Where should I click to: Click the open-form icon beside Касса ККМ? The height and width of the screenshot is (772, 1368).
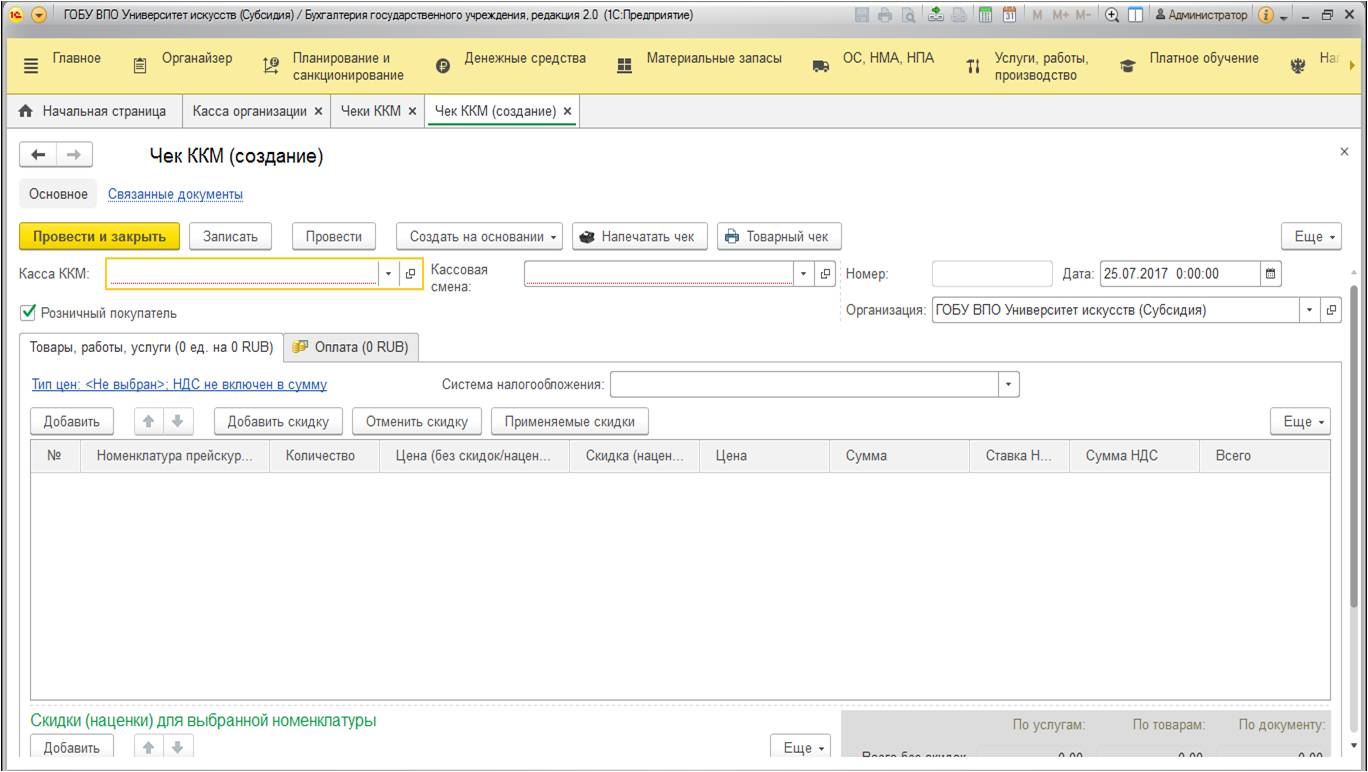tap(410, 274)
